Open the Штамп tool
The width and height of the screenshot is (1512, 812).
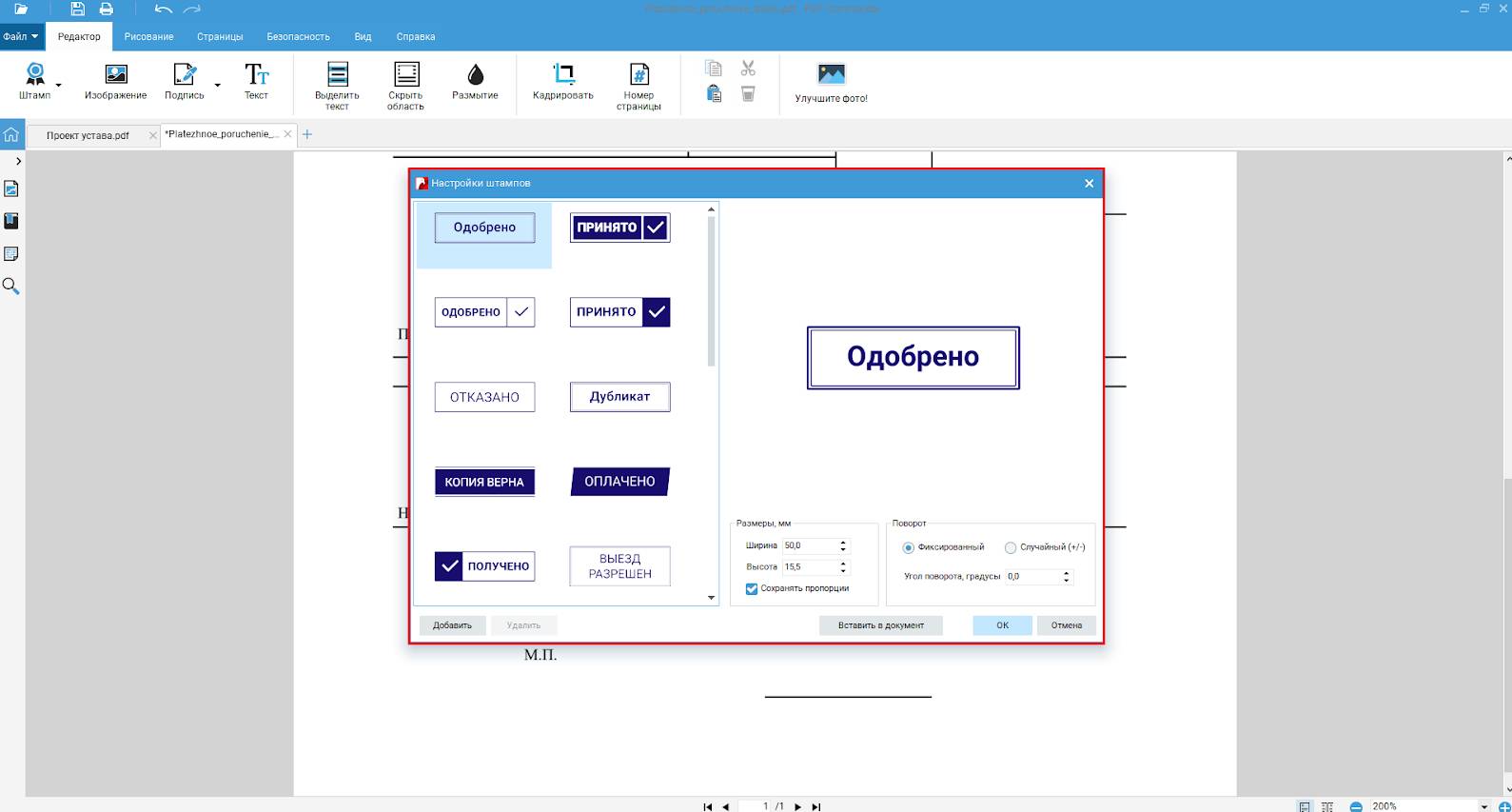point(34,81)
